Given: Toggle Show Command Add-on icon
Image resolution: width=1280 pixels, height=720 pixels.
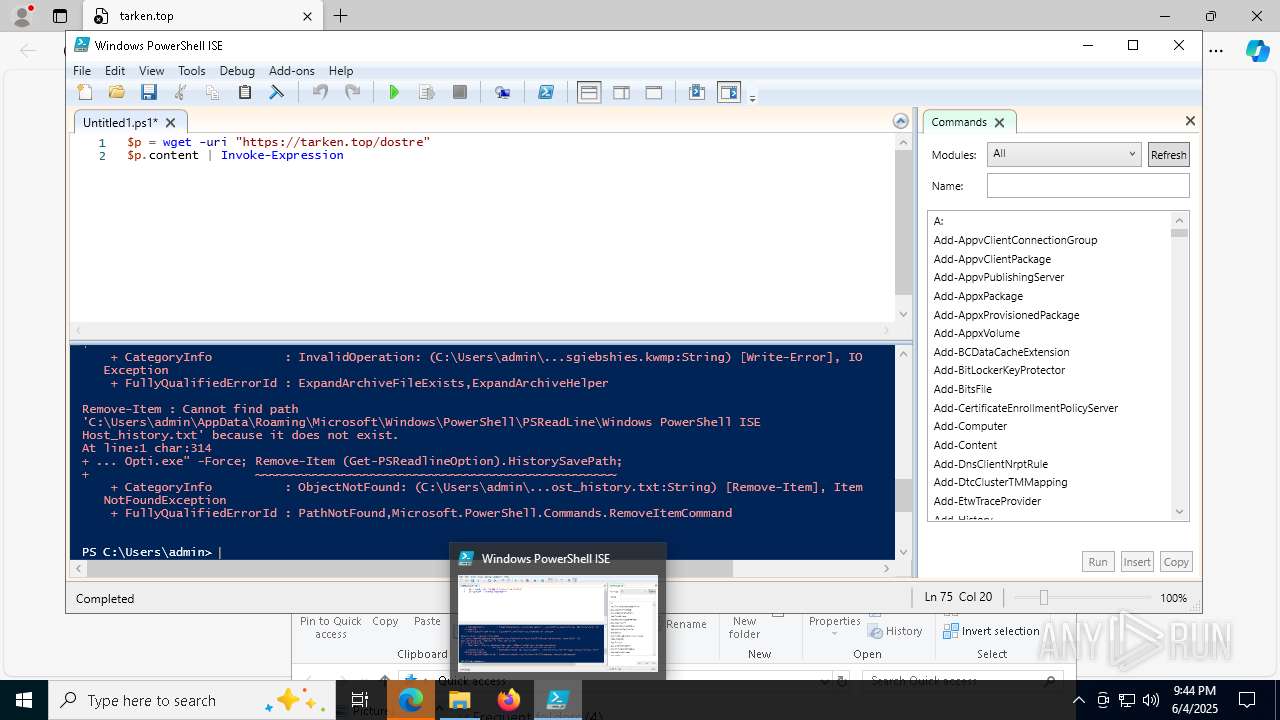Looking at the screenshot, I should click(x=729, y=92).
